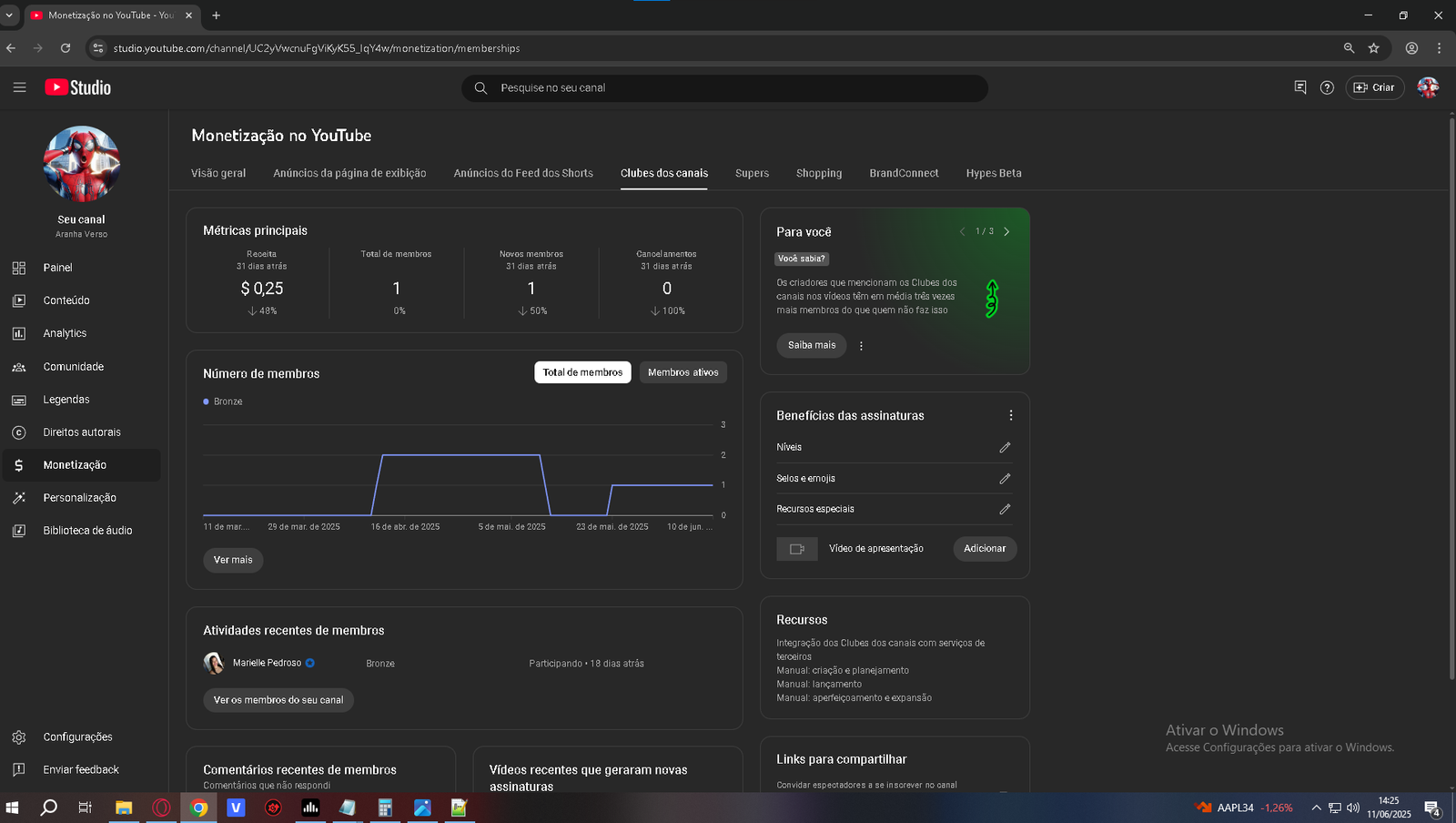The height and width of the screenshot is (823, 1456).
Task: Open the Conteúdo section icon
Action: click(19, 300)
